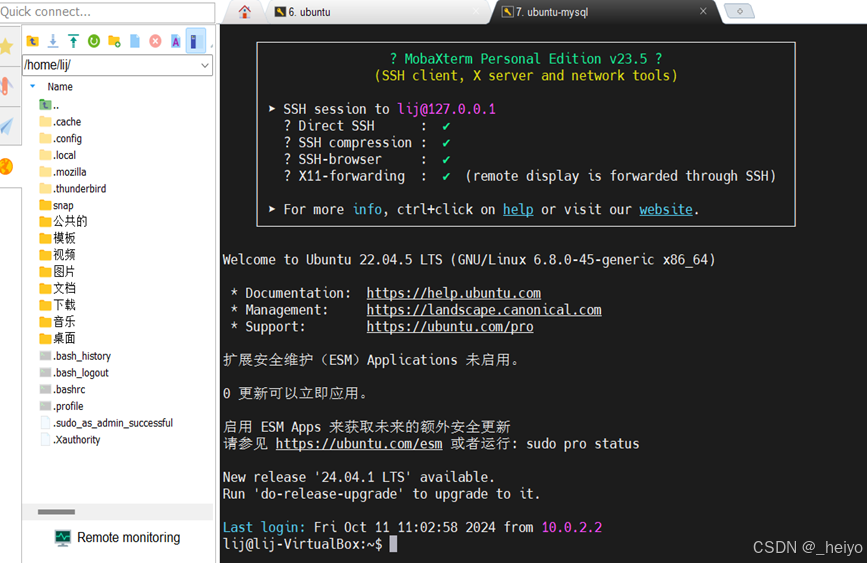Select the .Xauthority file

coord(70,440)
